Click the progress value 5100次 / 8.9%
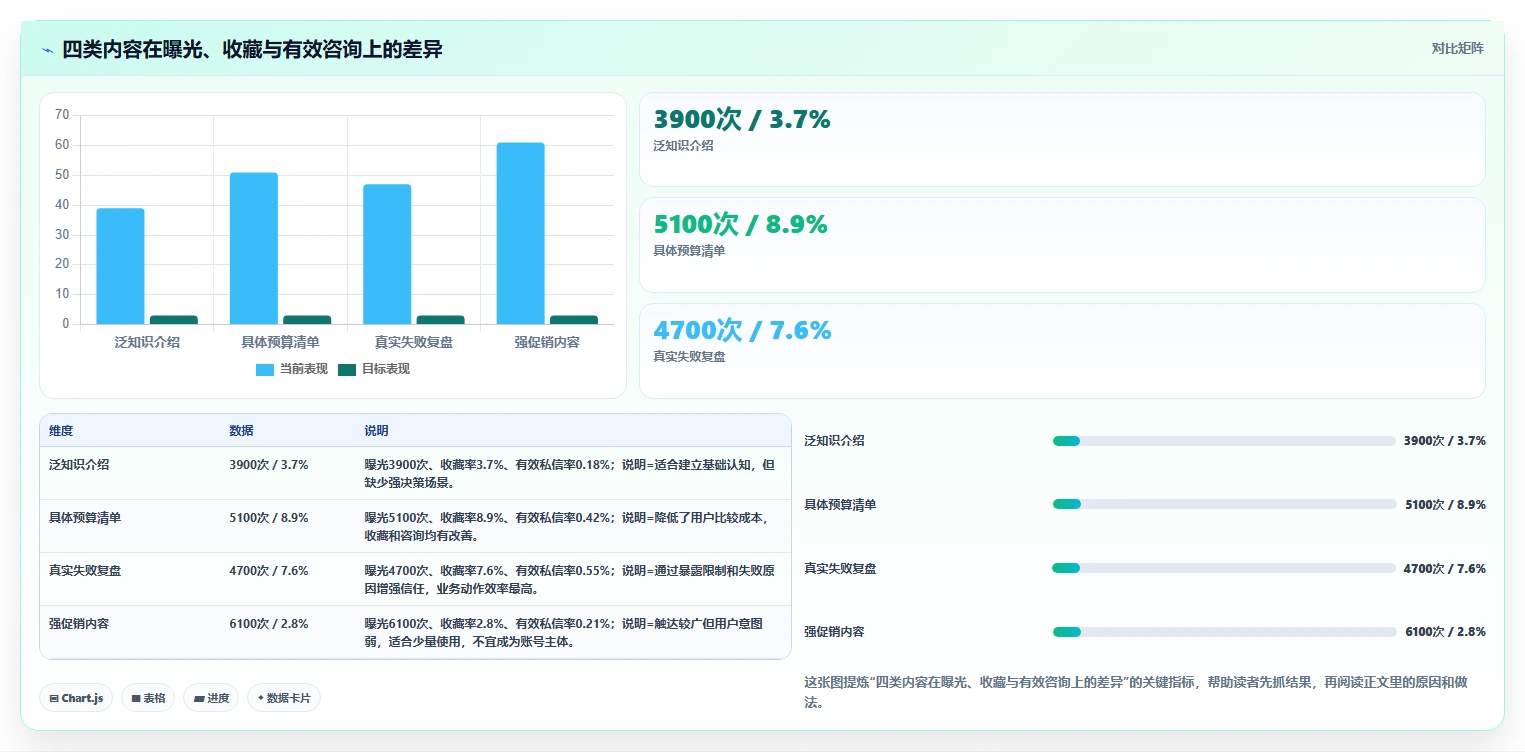 (x=1445, y=505)
